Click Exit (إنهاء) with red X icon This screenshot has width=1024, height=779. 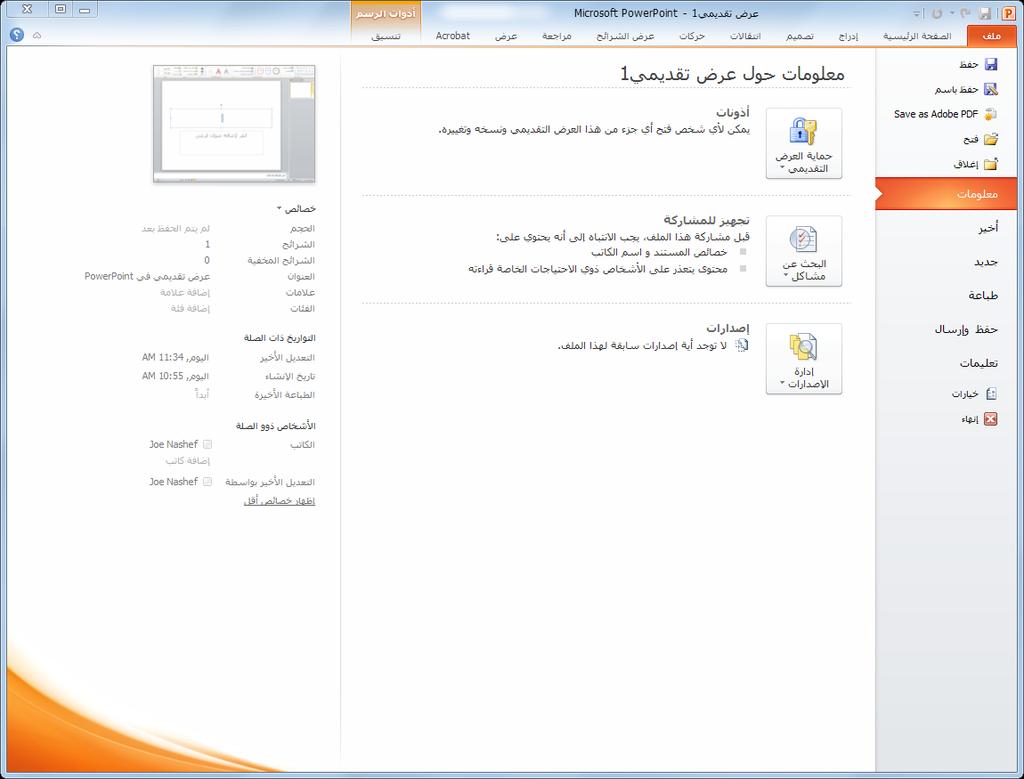click(979, 419)
